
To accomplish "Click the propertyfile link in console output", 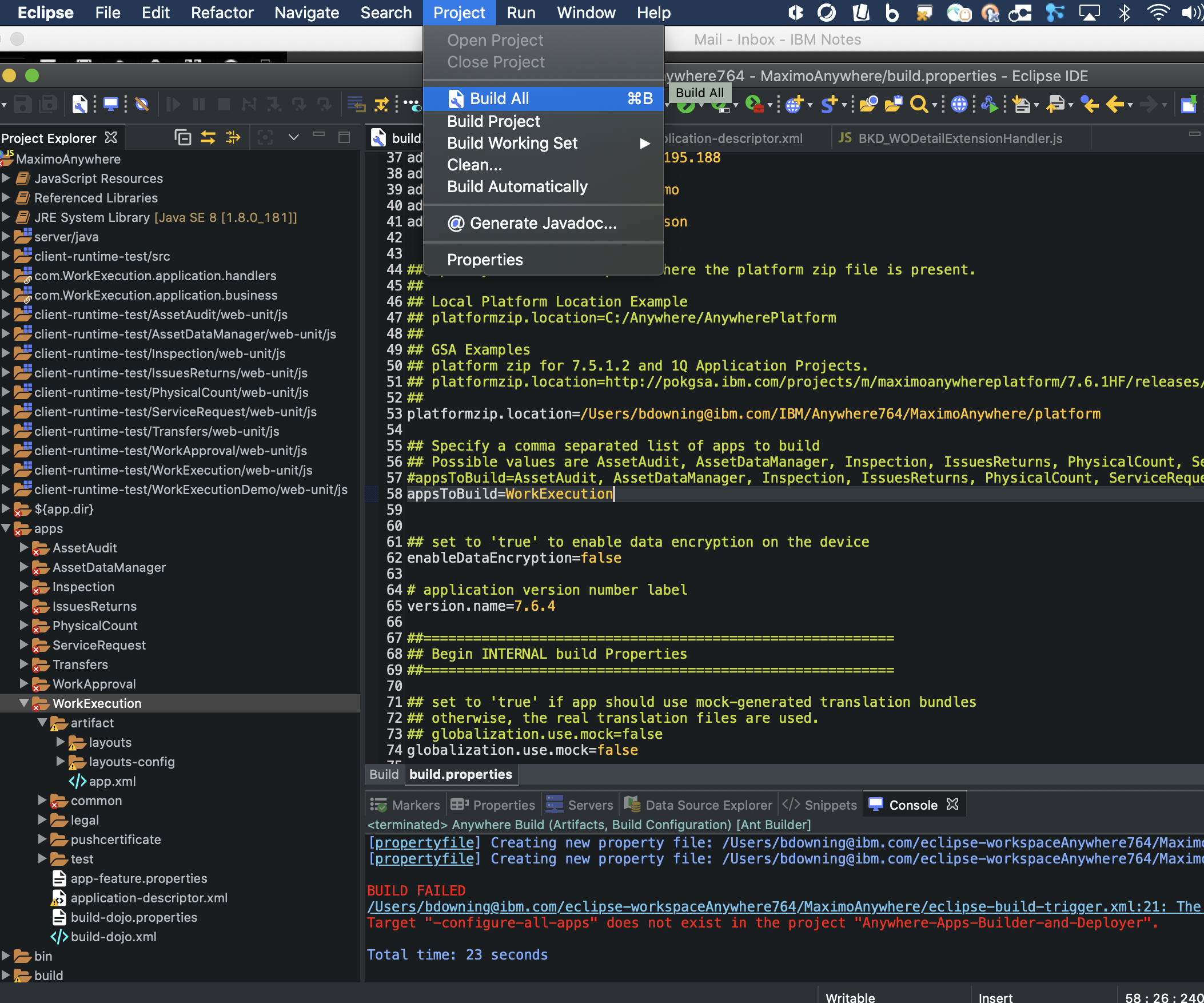I will [x=424, y=842].
